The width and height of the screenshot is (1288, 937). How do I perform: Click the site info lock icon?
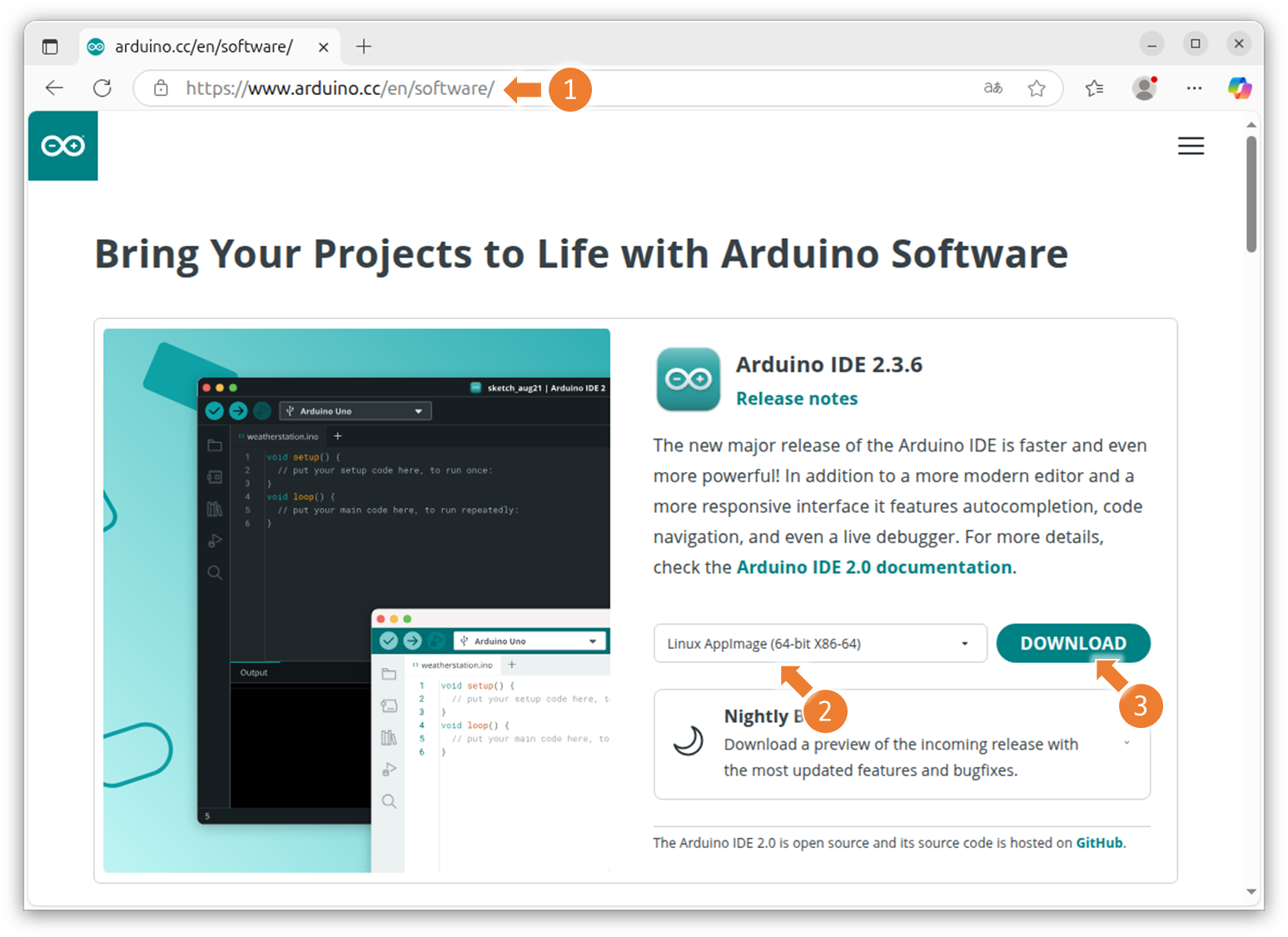tap(162, 88)
